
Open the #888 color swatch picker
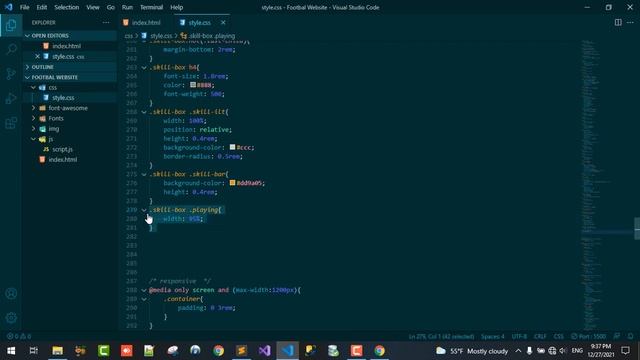point(193,85)
